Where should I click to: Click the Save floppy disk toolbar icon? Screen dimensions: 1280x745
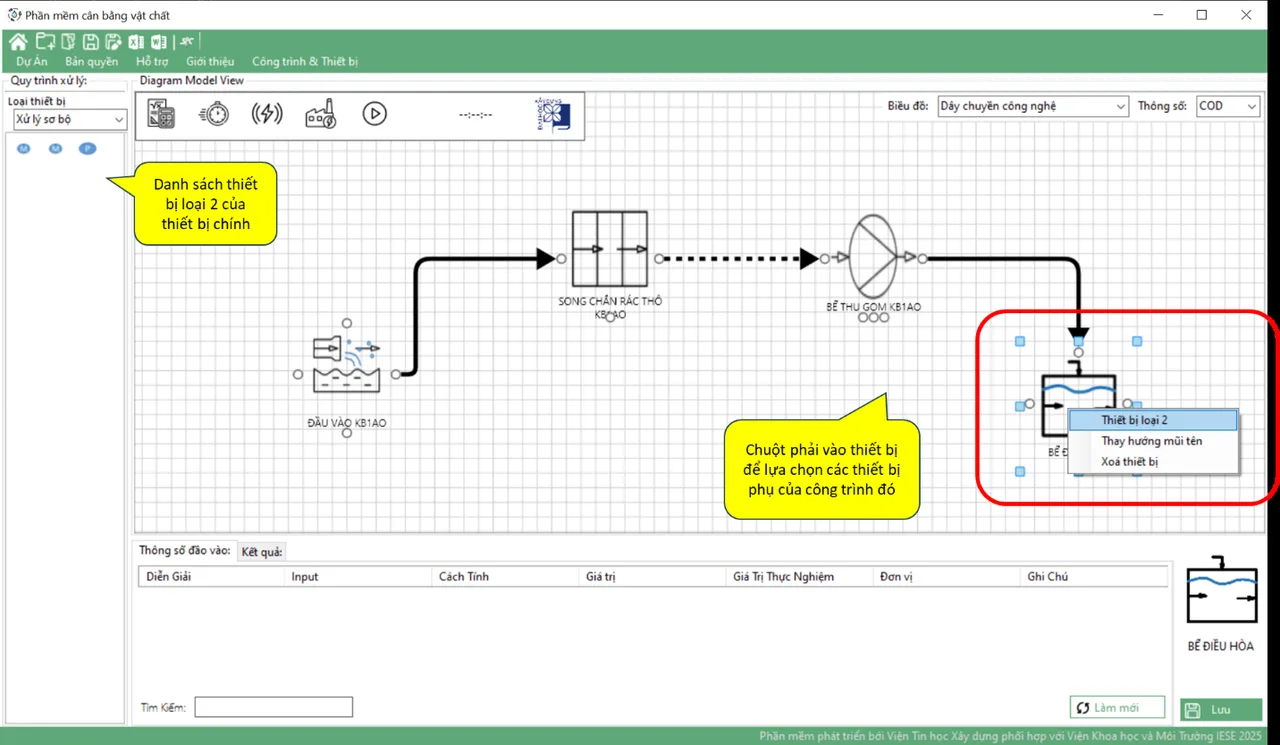[x=90, y=41]
